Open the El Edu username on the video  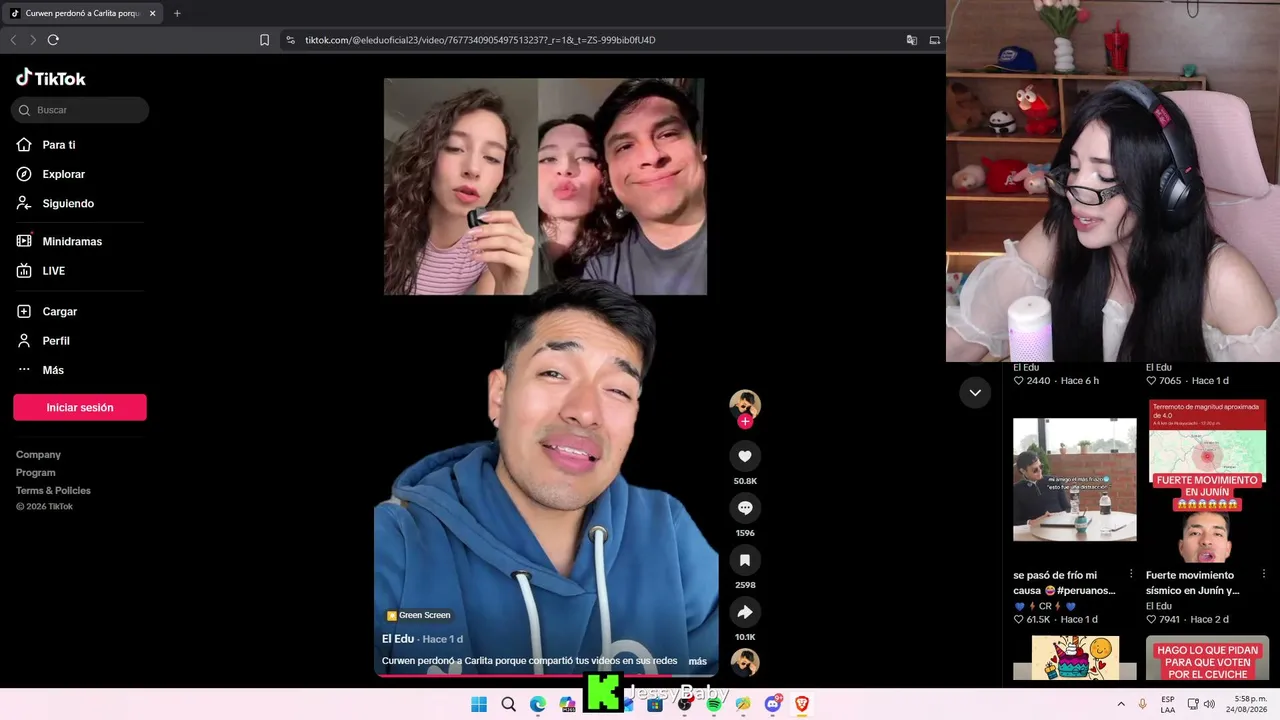click(x=398, y=639)
